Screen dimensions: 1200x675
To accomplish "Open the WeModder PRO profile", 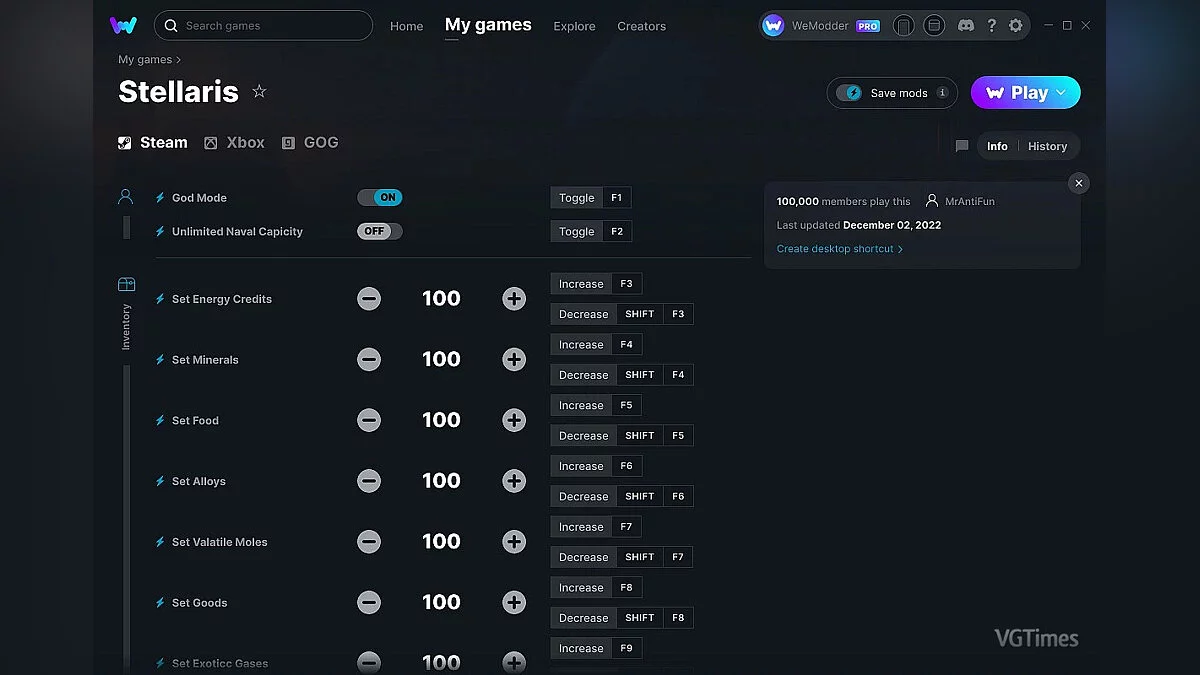I will 821,26.
